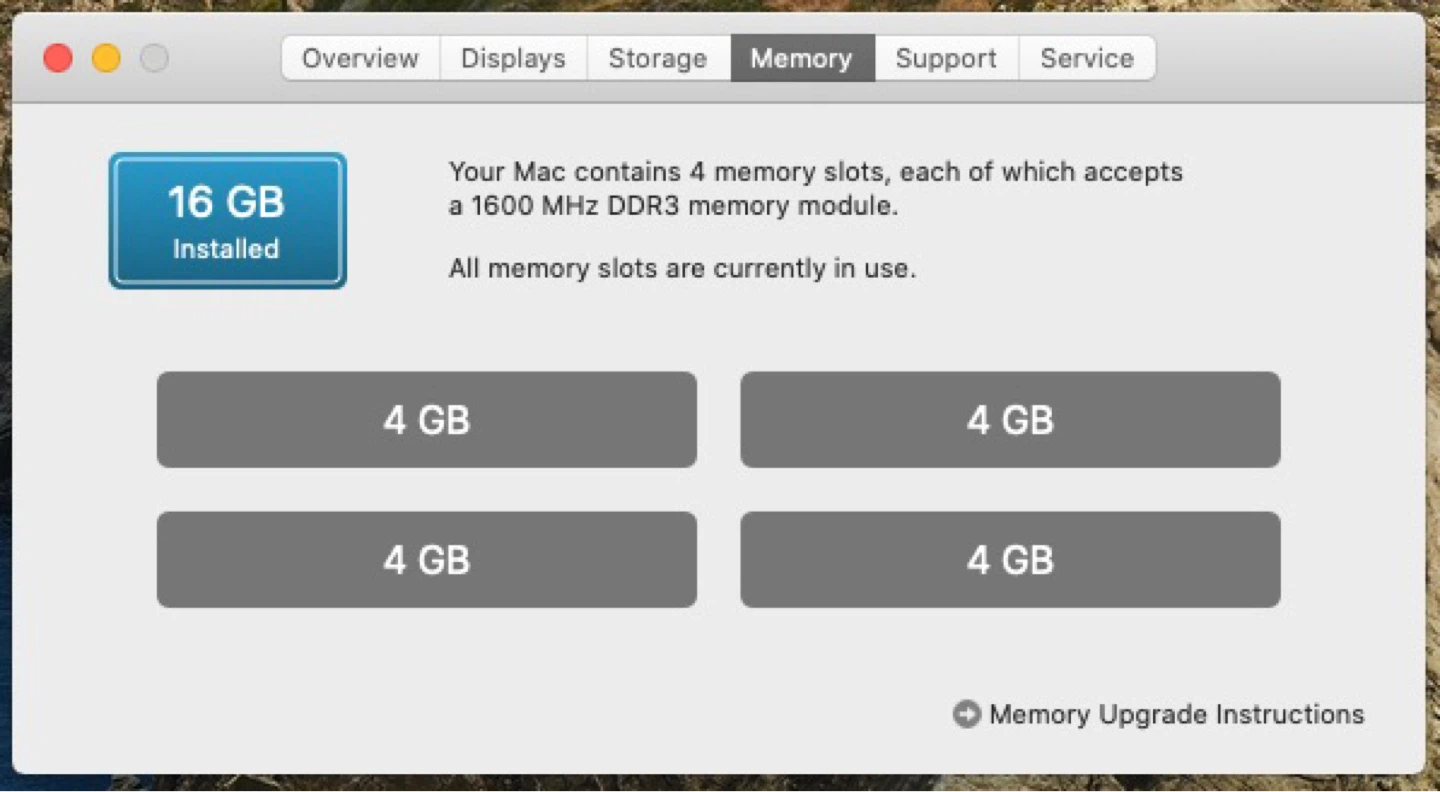Show the Support tab
Viewport: 1440px width, 792px height.
point(946,58)
